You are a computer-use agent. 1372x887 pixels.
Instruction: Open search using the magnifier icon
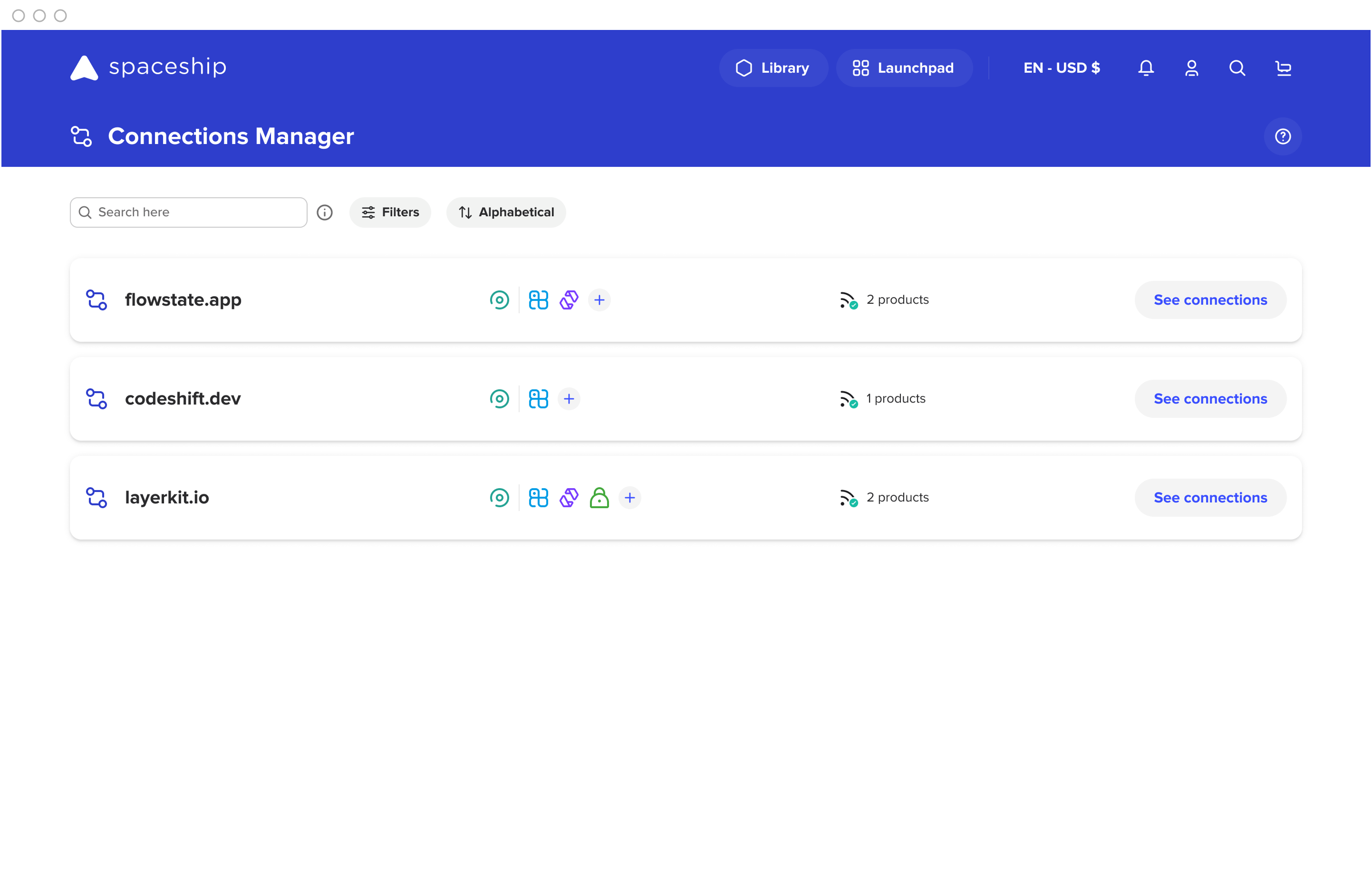point(1237,68)
